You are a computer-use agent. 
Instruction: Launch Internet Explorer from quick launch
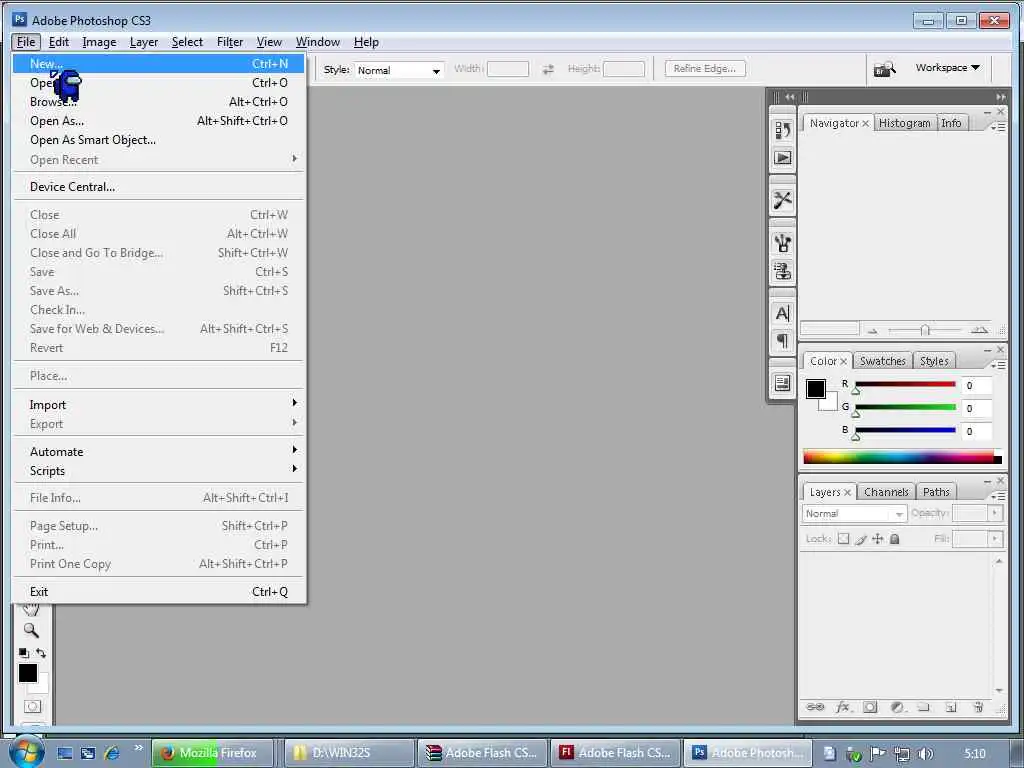[112, 753]
